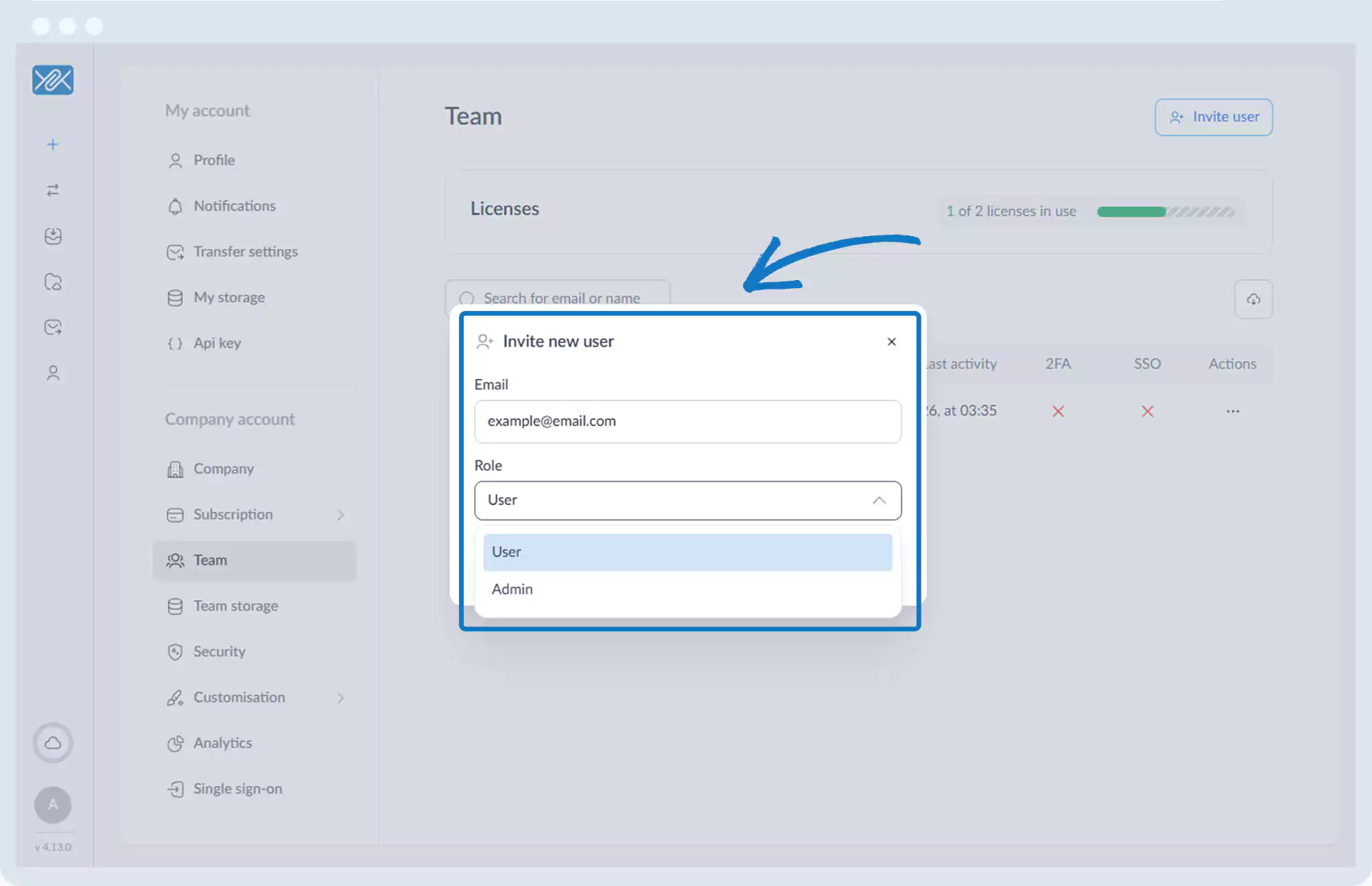Click the licenses usage progress bar

pos(1165,211)
